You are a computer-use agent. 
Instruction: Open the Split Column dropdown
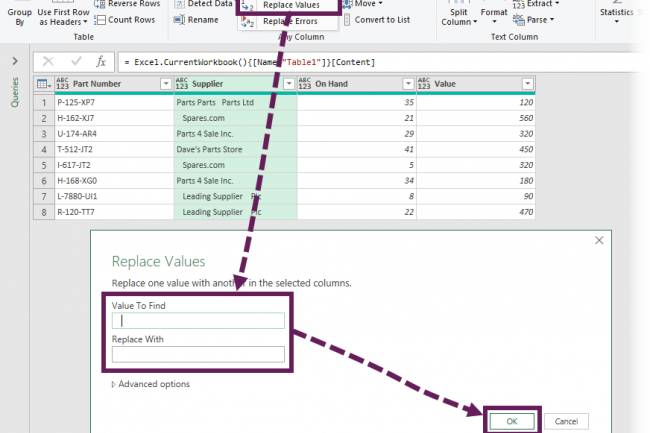(x=459, y=17)
